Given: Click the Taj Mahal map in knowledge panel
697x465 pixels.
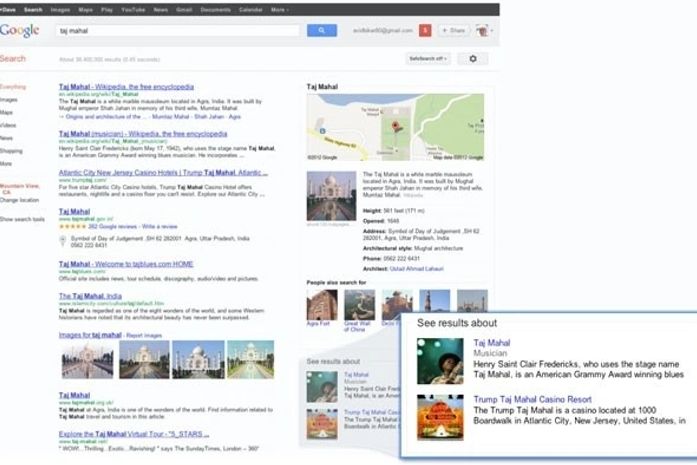Looking at the screenshot, I should (x=395, y=127).
